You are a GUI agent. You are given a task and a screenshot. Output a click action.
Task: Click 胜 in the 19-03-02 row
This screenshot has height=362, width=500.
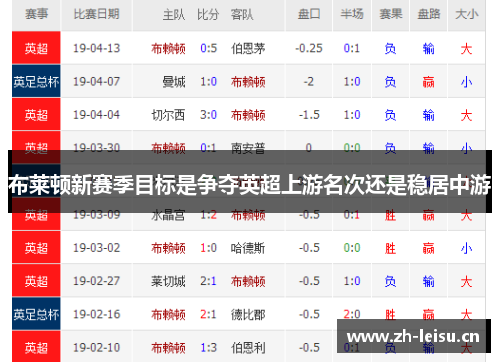(x=390, y=248)
